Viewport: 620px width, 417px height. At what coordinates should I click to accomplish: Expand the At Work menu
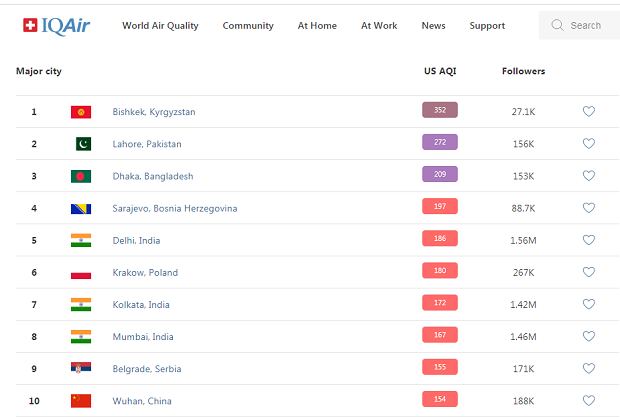pos(379,26)
